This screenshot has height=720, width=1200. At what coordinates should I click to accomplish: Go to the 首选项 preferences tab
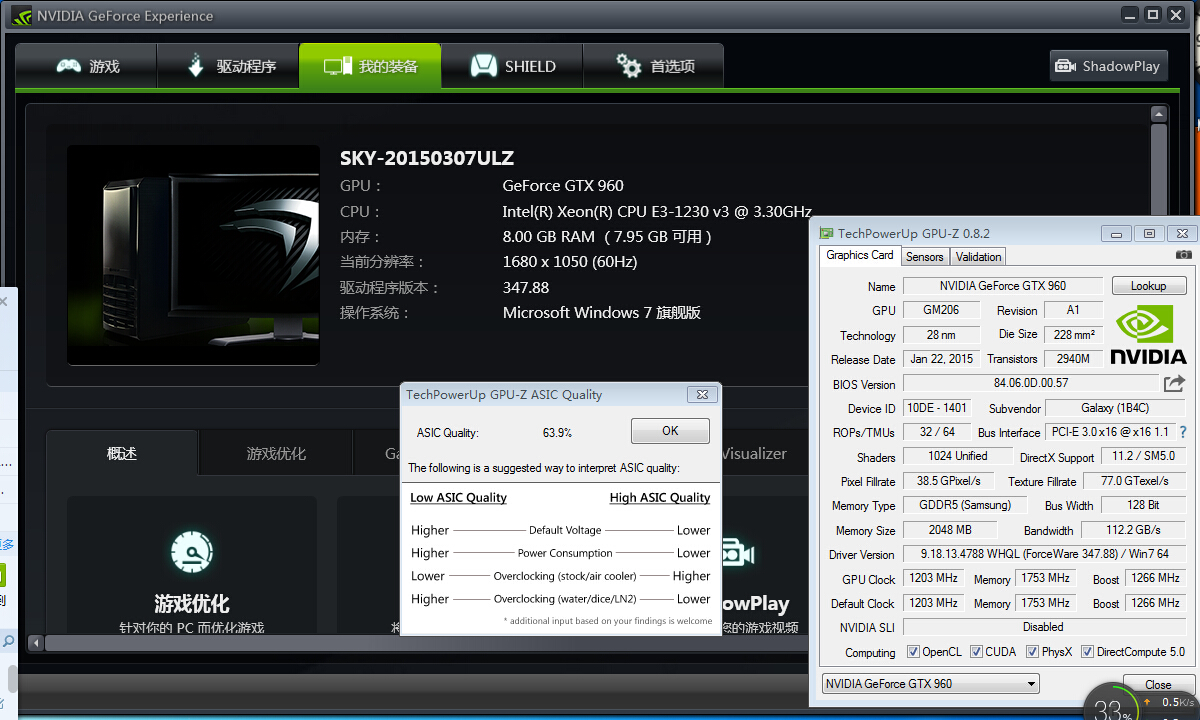[x=654, y=66]
